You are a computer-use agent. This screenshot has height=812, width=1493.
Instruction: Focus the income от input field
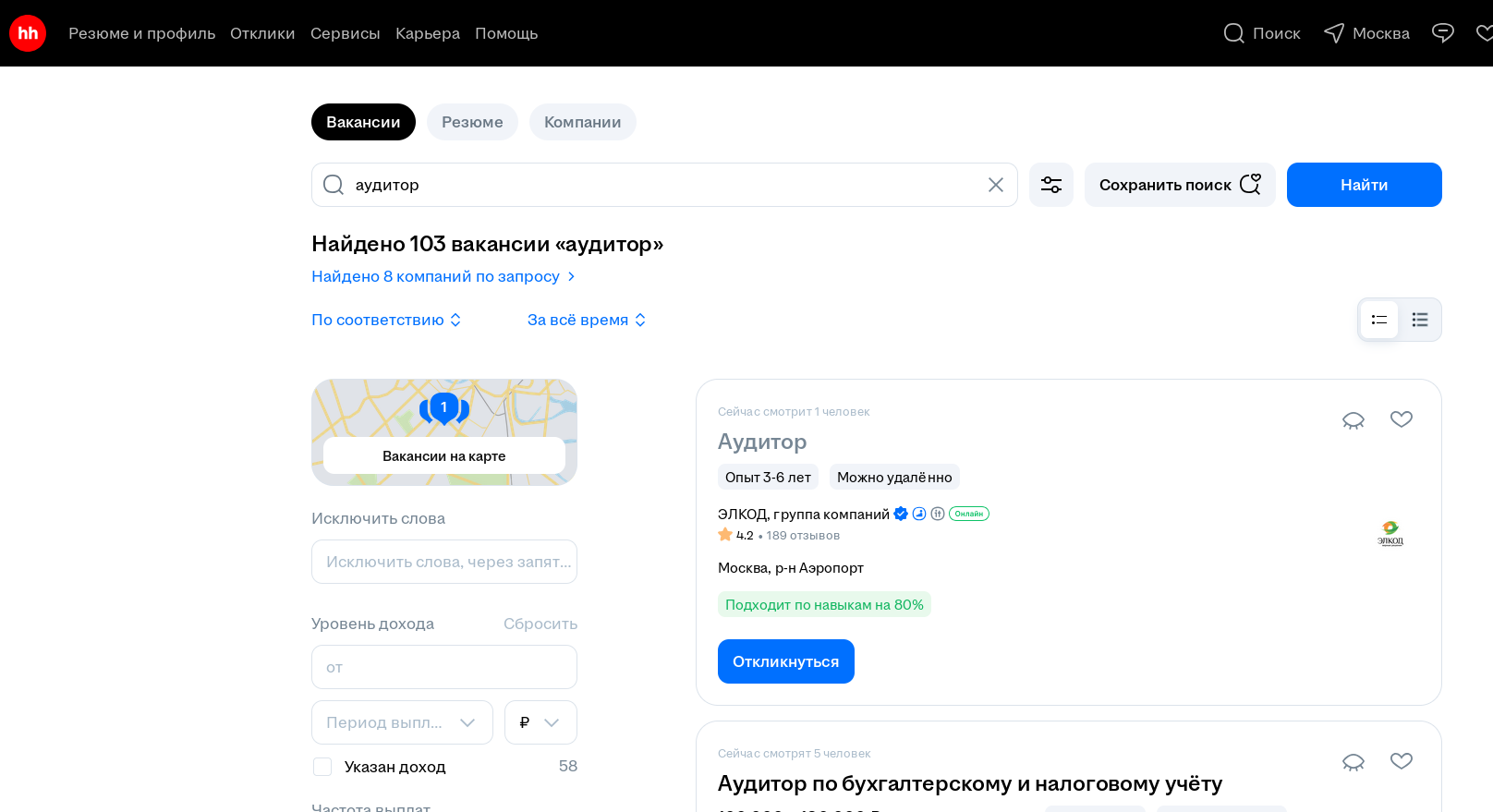[x=444, y=667]
